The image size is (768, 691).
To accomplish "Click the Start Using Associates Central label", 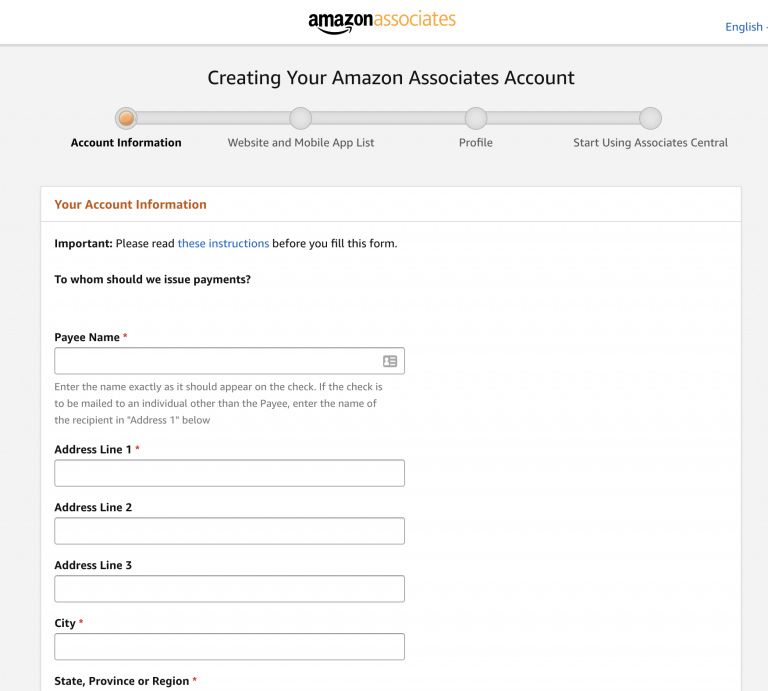I will pyautogui.click(x=650, y=143).
